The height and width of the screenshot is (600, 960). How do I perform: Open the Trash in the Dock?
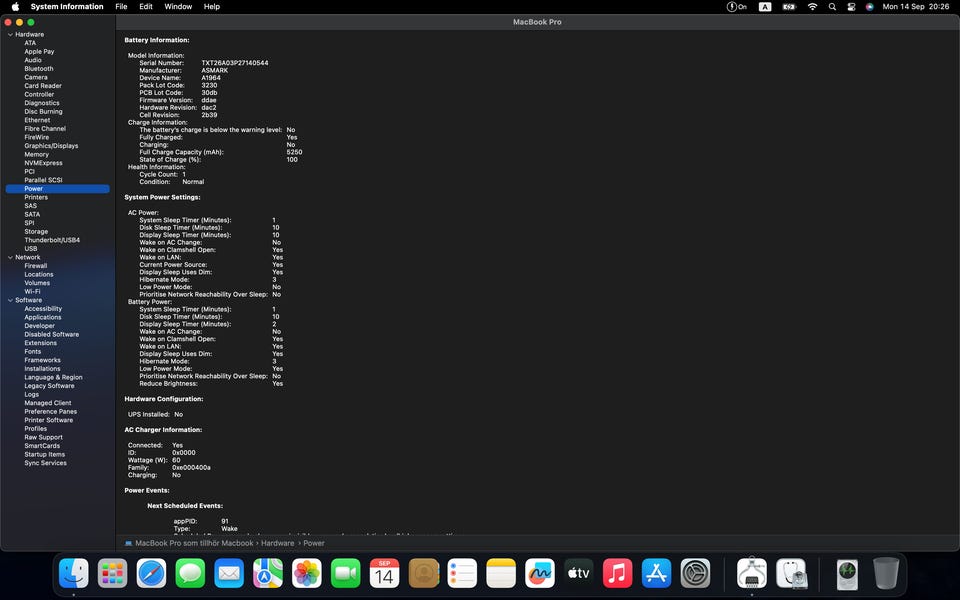(886, 574)
